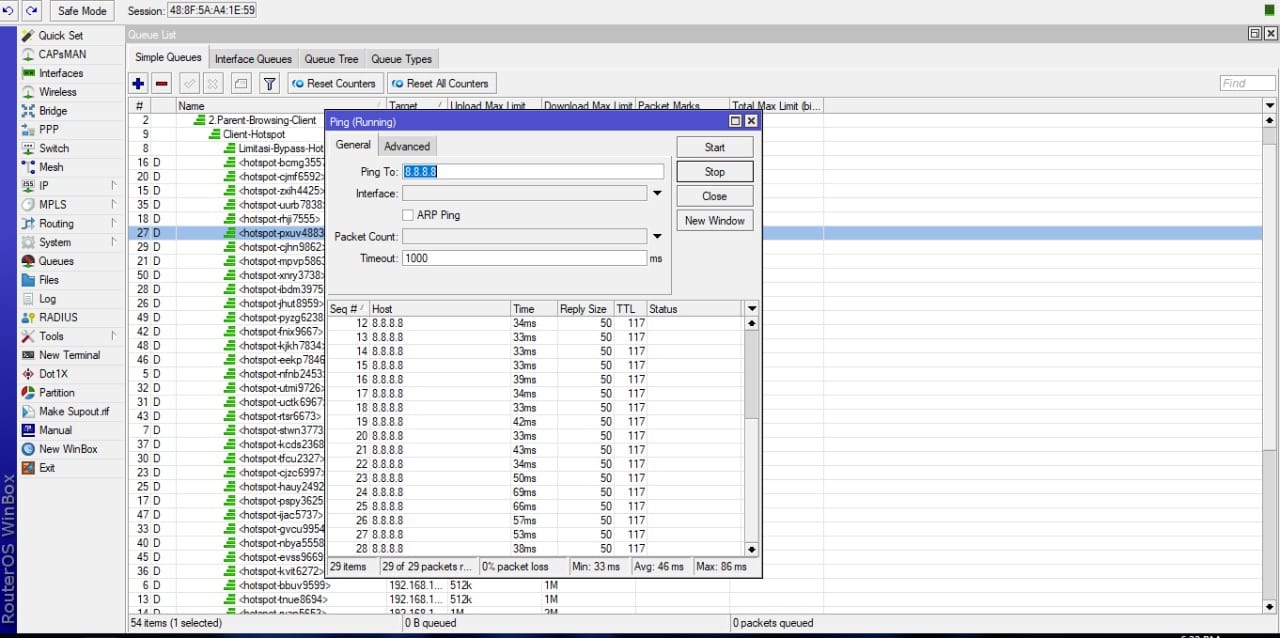Screen dimensions: 1280x638
Task: Switch to Queue Tree tab
Action: [331, 59]
